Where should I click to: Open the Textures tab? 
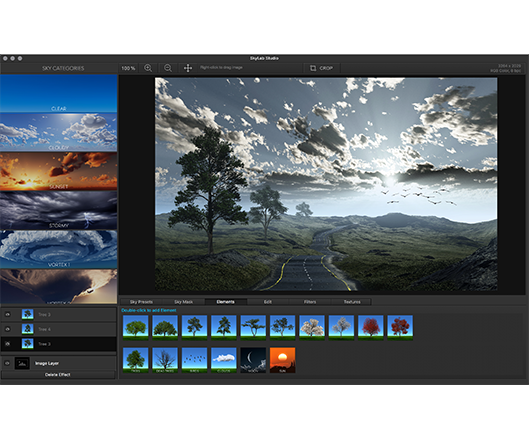(x=352, y=302)
